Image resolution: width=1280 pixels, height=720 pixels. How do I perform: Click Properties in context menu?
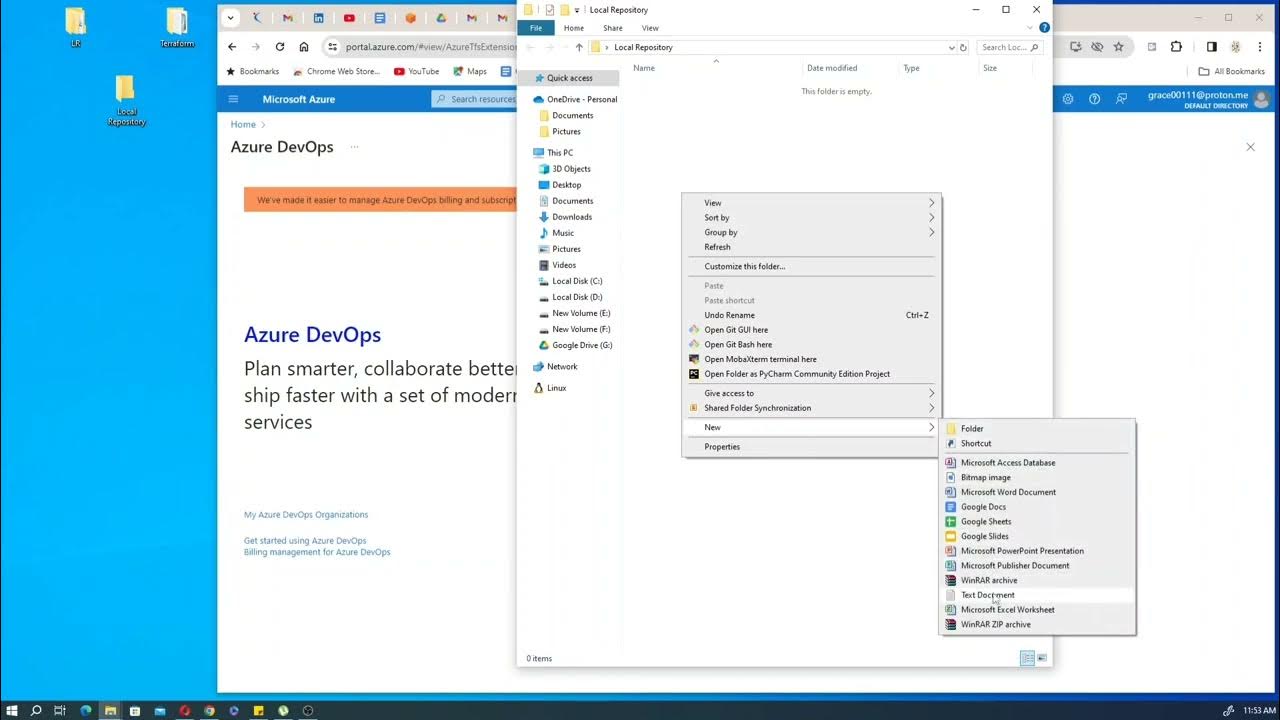coord(811,447)
